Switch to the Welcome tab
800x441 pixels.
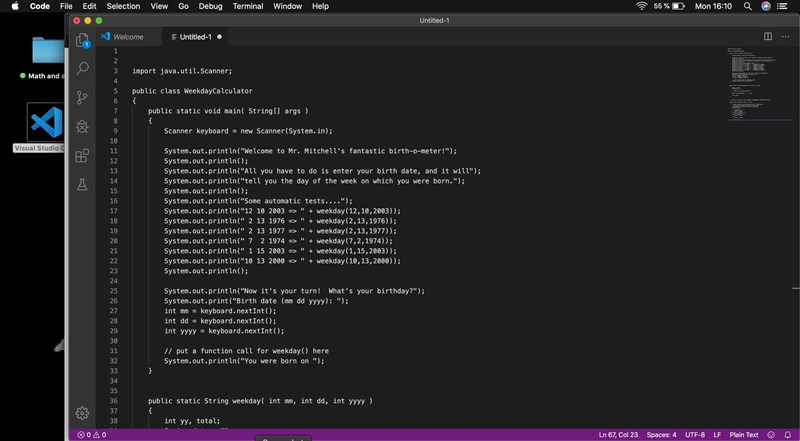tap(127, 37)
